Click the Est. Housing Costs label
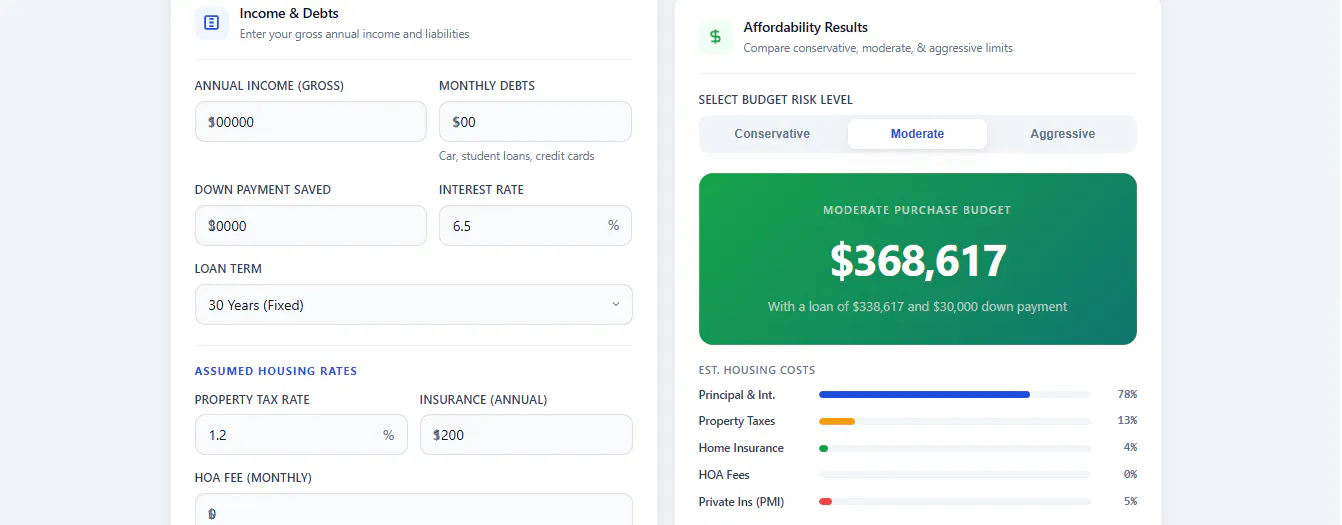 [x=757, y=371]
